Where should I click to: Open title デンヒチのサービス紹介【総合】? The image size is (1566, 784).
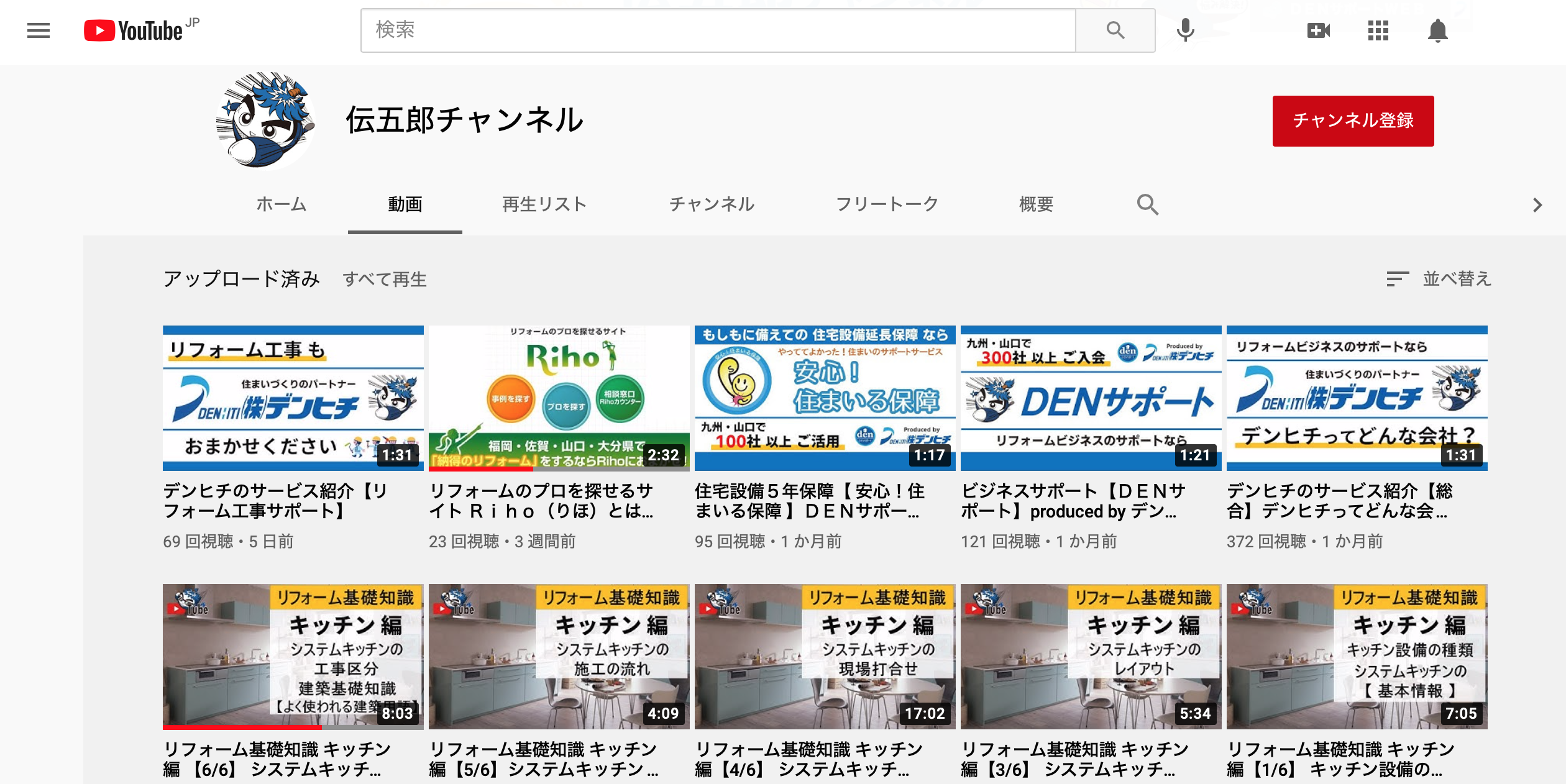point(1339,501)
